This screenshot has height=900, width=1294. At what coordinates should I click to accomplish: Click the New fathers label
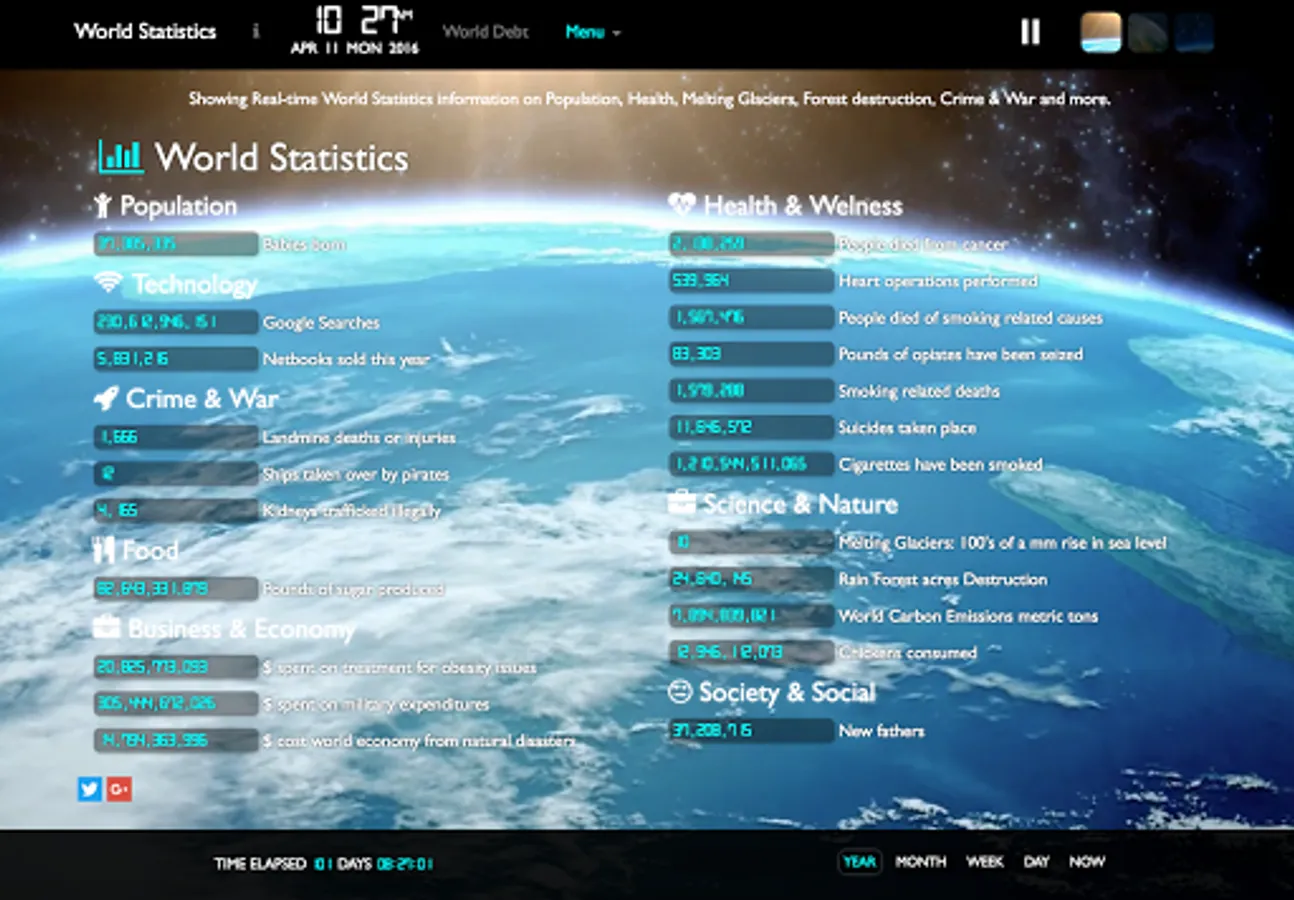(x=881, y=731)
